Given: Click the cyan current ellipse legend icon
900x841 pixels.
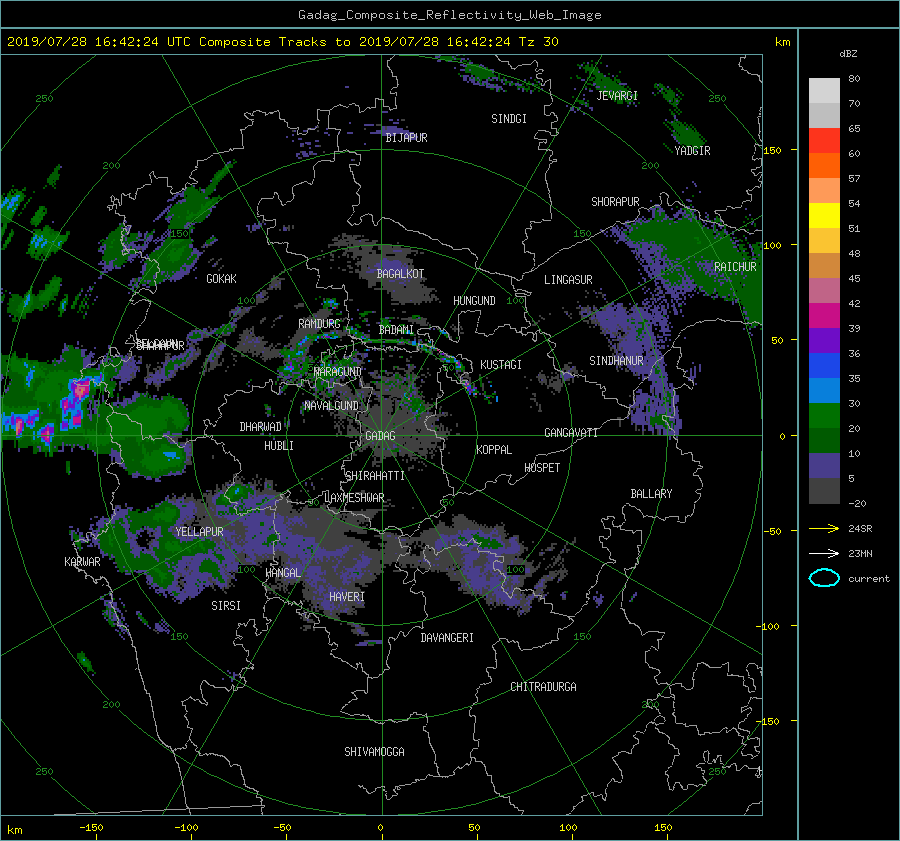Looking at the screenshot, I should tap(824, 578).
